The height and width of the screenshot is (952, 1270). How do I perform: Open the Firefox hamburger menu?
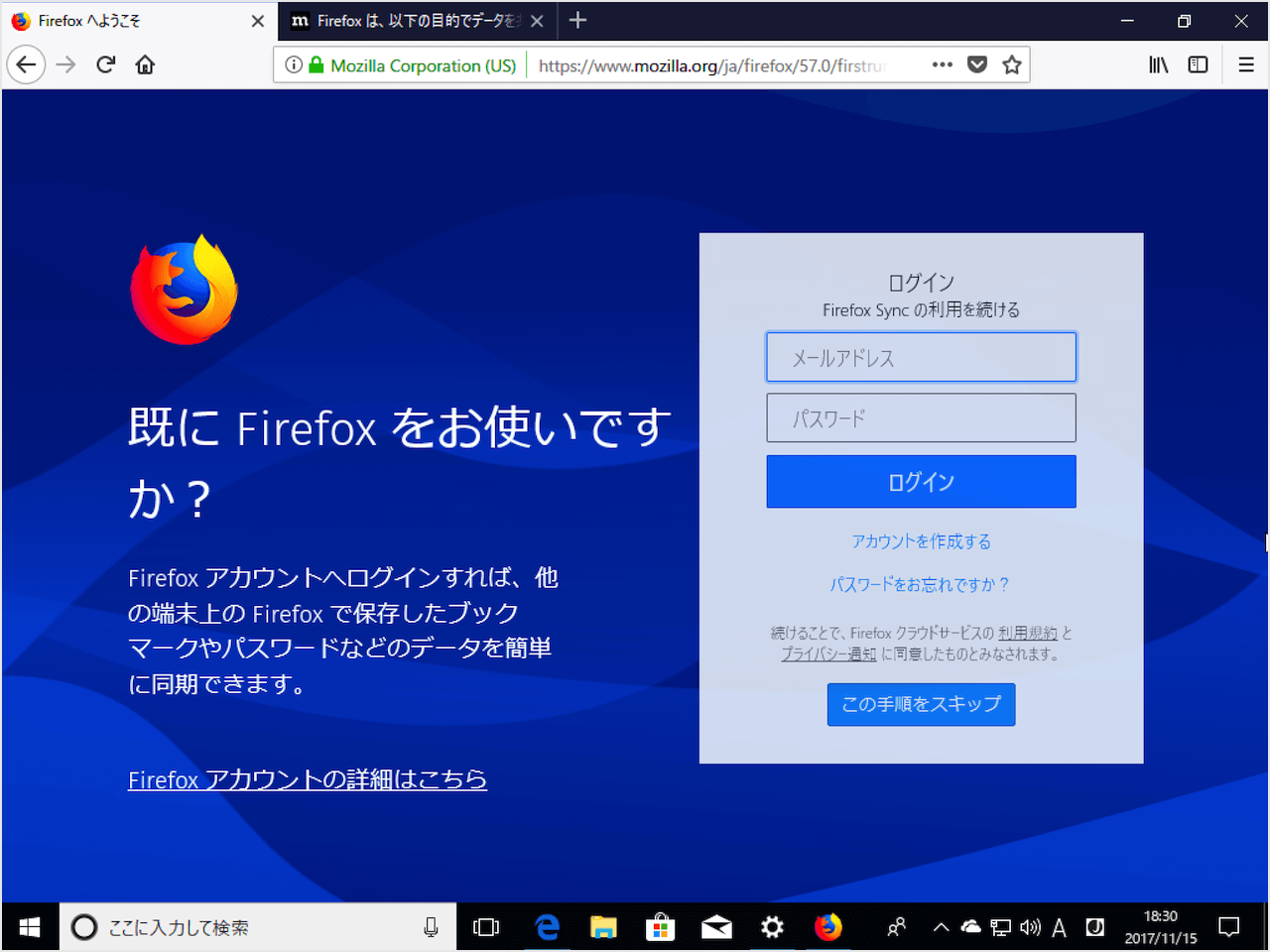coord(1246,65)
